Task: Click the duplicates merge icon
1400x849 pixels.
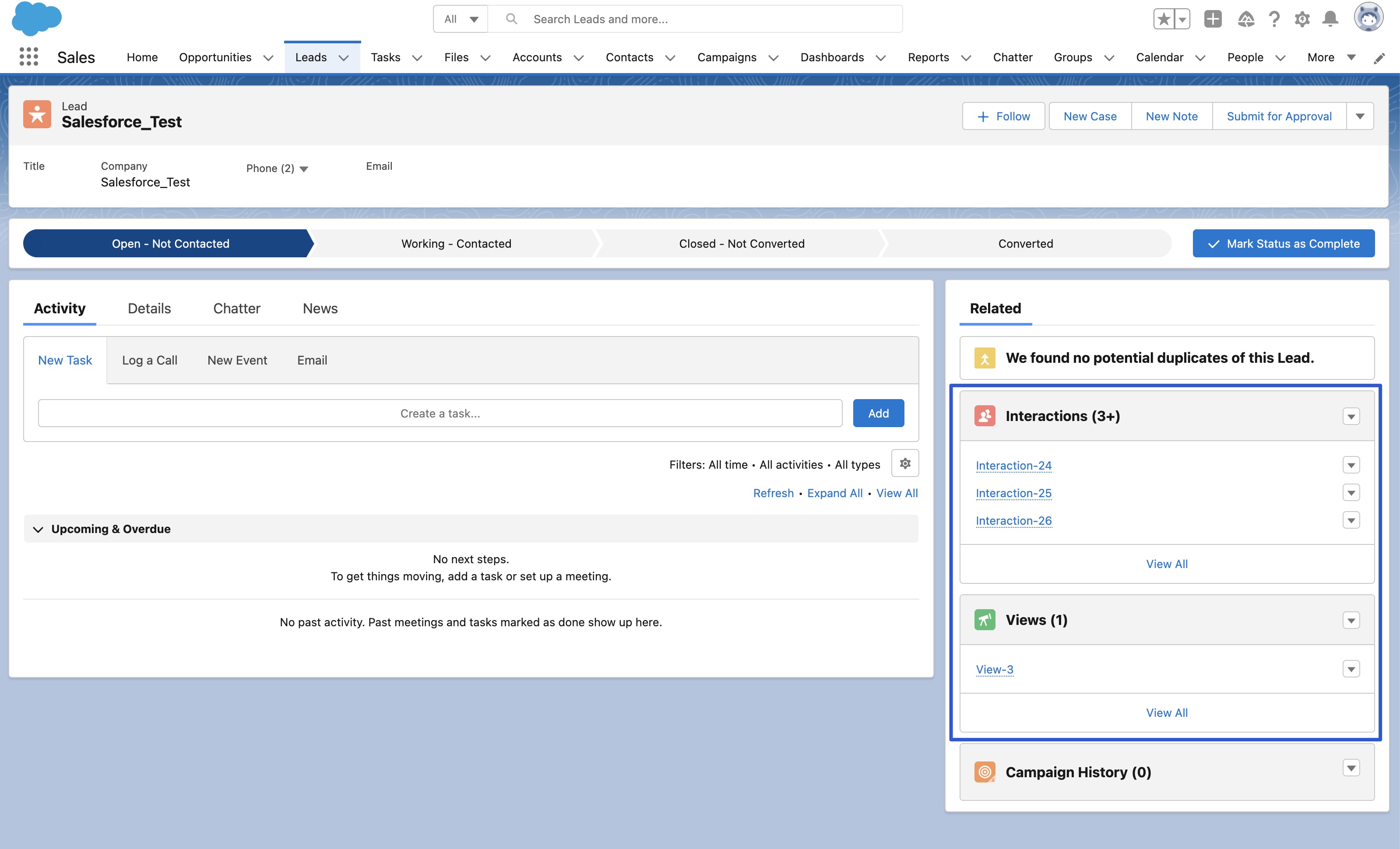Action: [985, 358]
